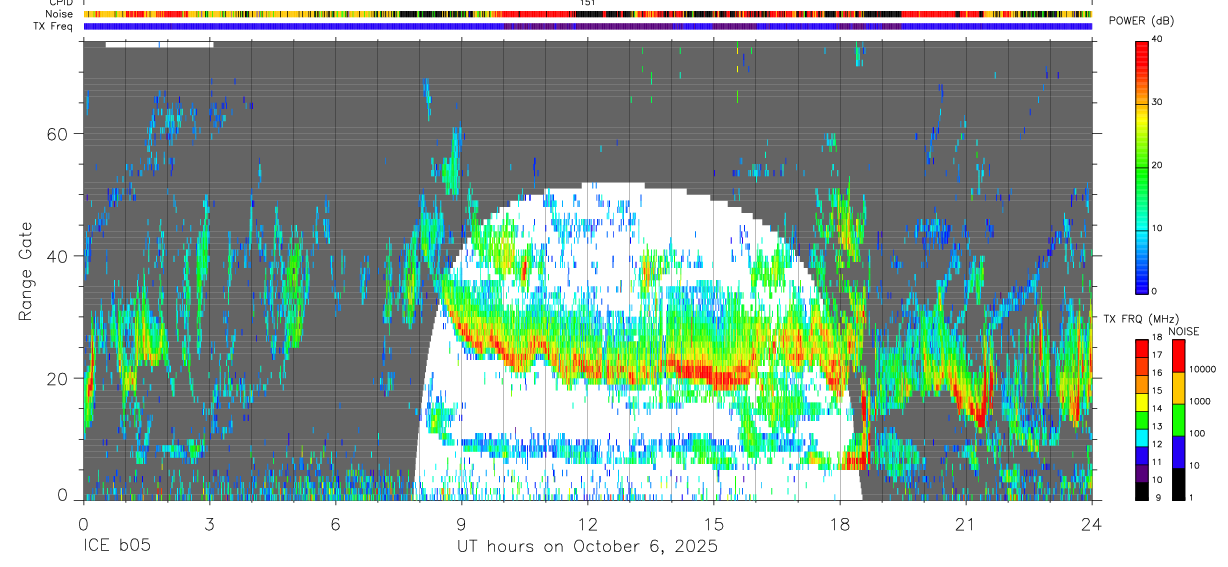Click the '1' tick on the NOISE legend
Screen dimensions: 1228x567
click(1191, 497)
